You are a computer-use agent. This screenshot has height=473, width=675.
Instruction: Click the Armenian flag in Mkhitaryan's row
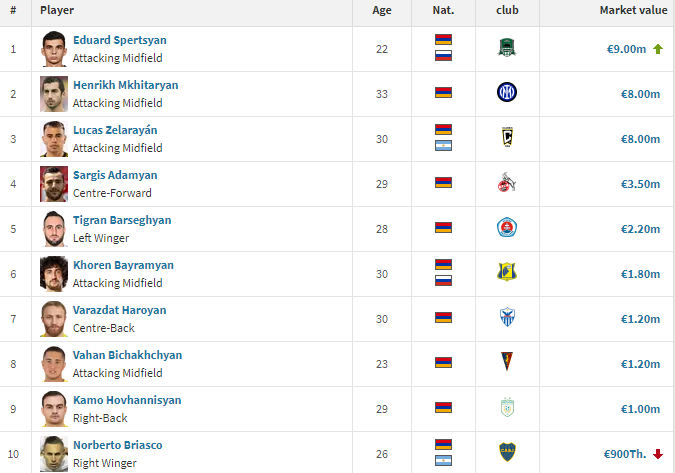click(x=443, y=93)
